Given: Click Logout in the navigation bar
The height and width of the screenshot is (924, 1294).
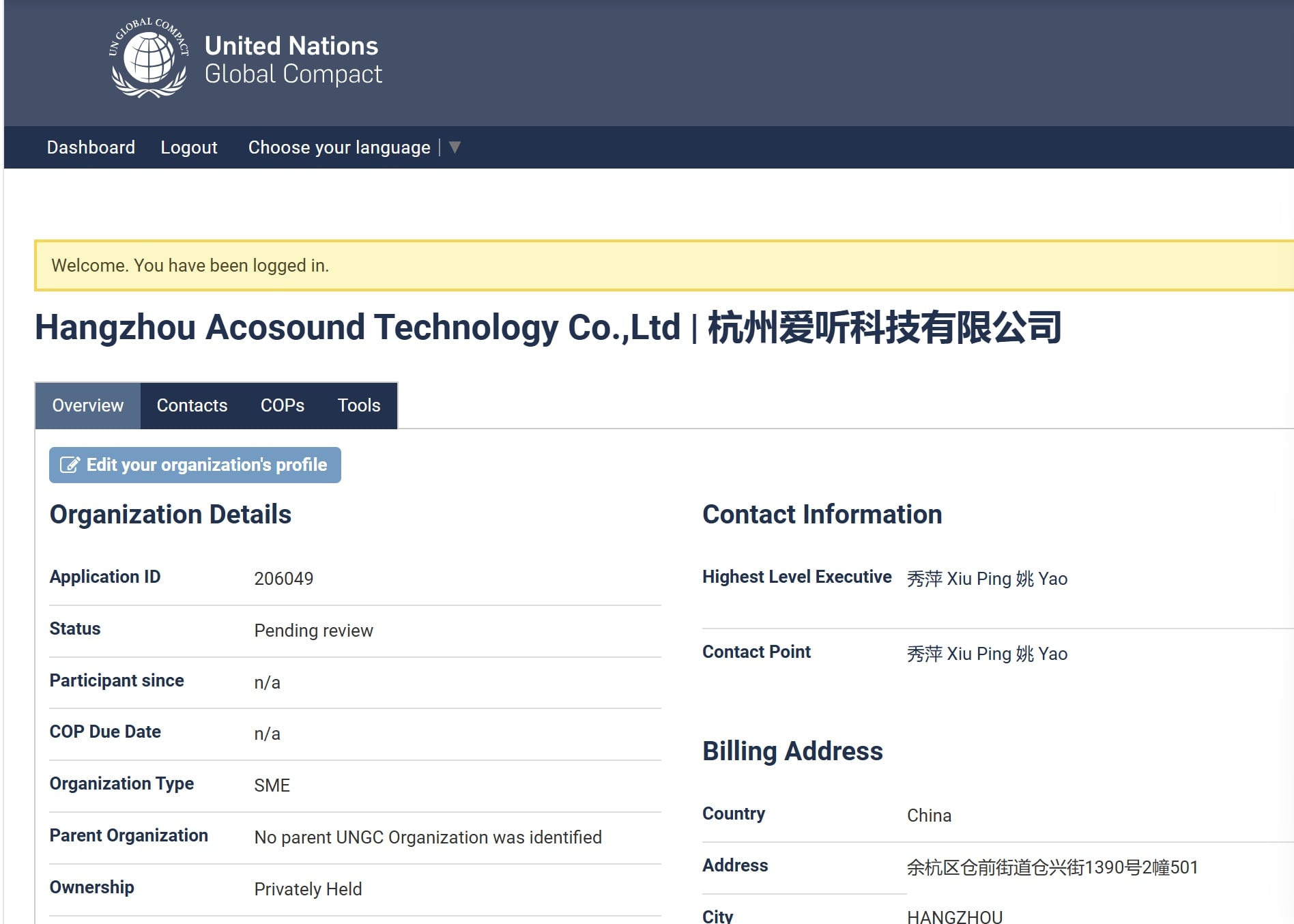Looking at the screenshot, I should pos(189,147).
